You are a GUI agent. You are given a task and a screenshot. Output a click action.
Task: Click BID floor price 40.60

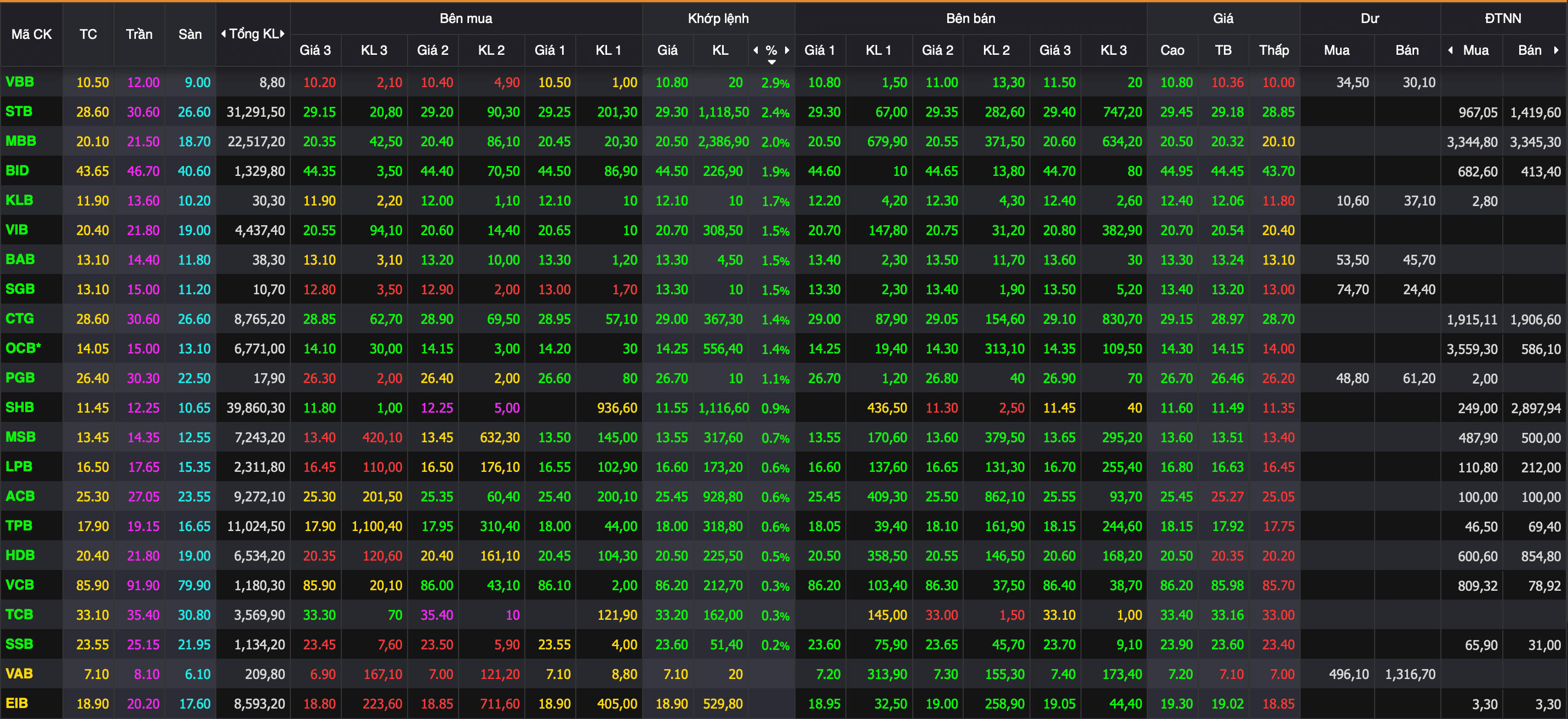pyautogui.click(x=194, y=171)
